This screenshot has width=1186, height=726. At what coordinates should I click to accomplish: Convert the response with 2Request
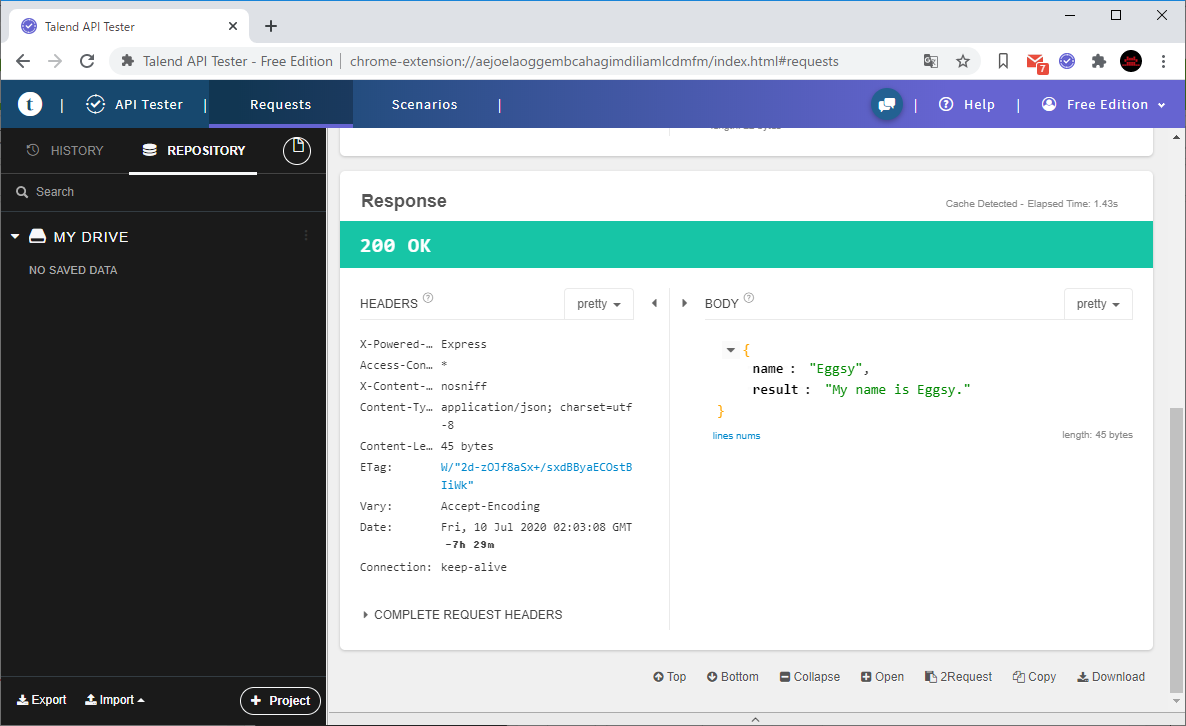tap(958, 677)
